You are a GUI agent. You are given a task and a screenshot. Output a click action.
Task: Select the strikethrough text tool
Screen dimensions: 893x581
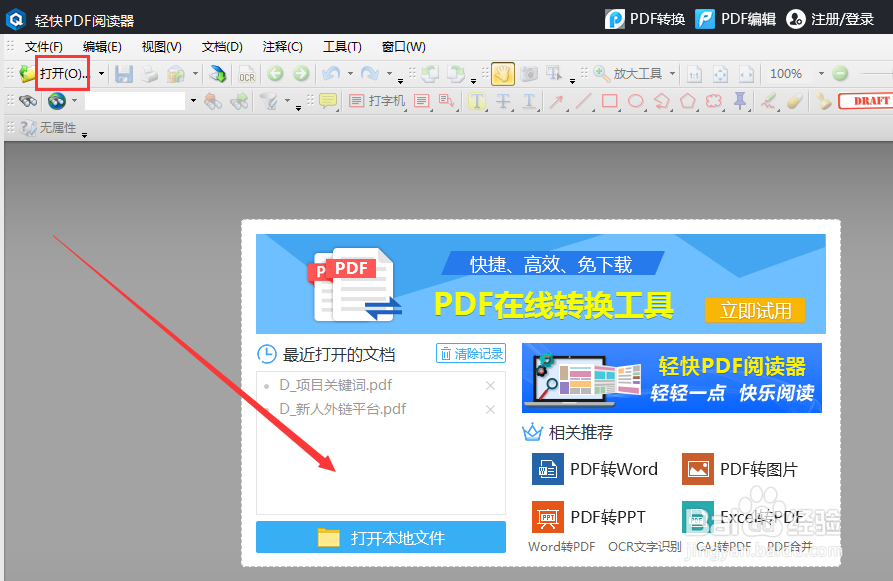coord(503,101)
